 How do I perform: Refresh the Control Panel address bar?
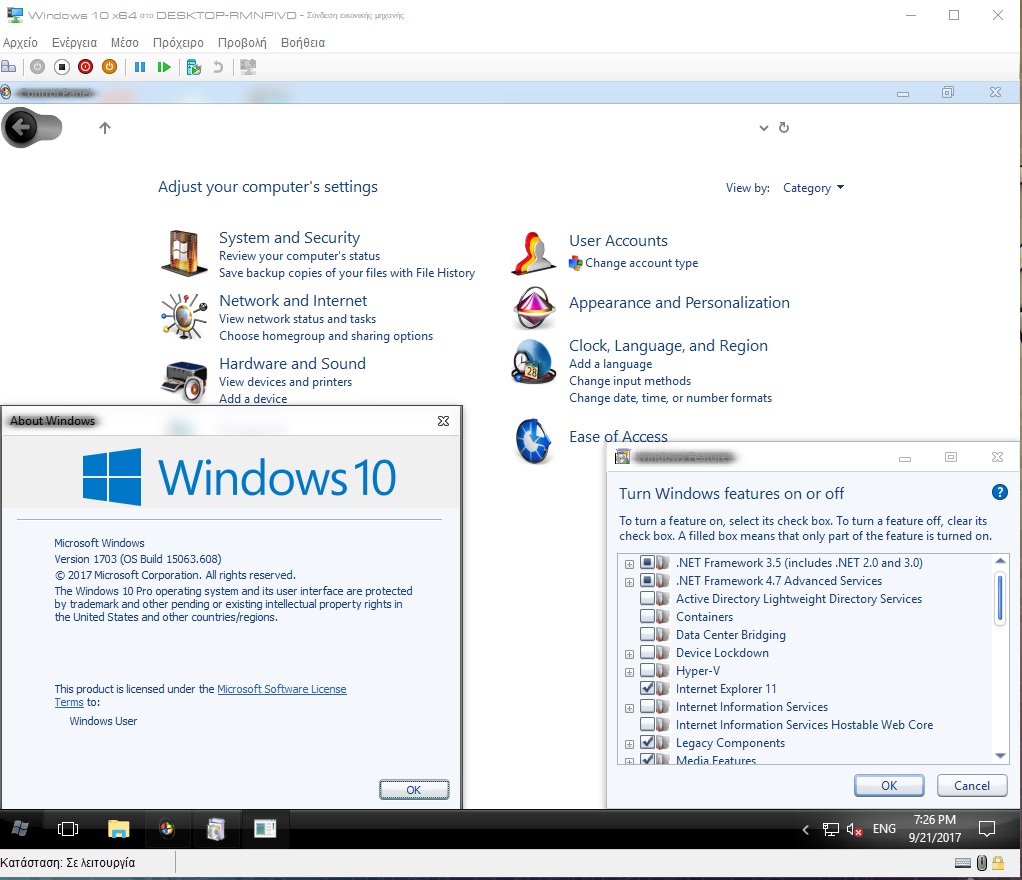tap(784, 128)
